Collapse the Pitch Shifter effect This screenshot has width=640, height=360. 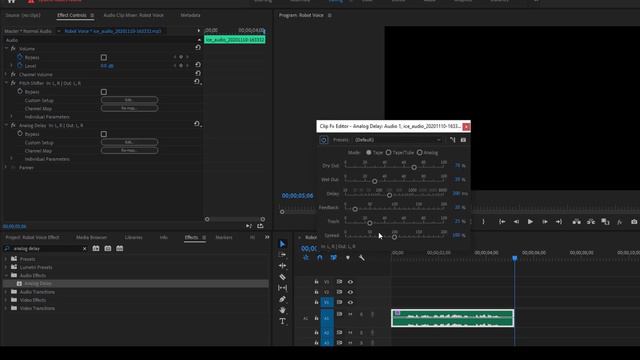[6, 83]
